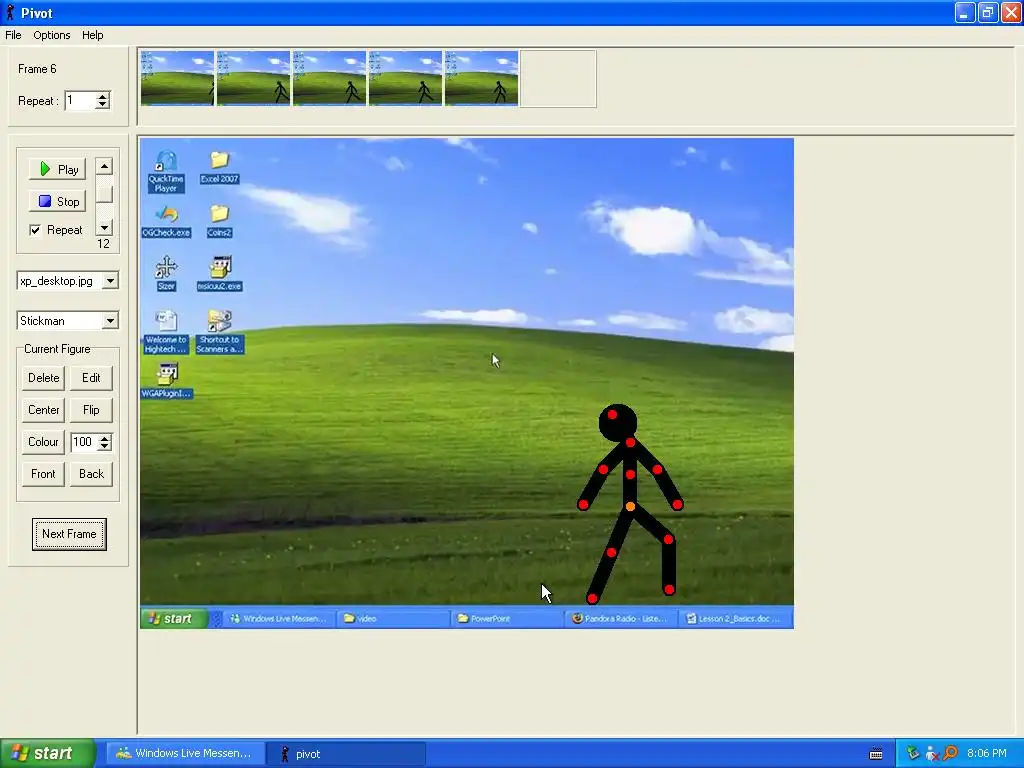Click the QuickTime Player icon in the background
This screenshot has width=1024, height=768.
(166, 171)
